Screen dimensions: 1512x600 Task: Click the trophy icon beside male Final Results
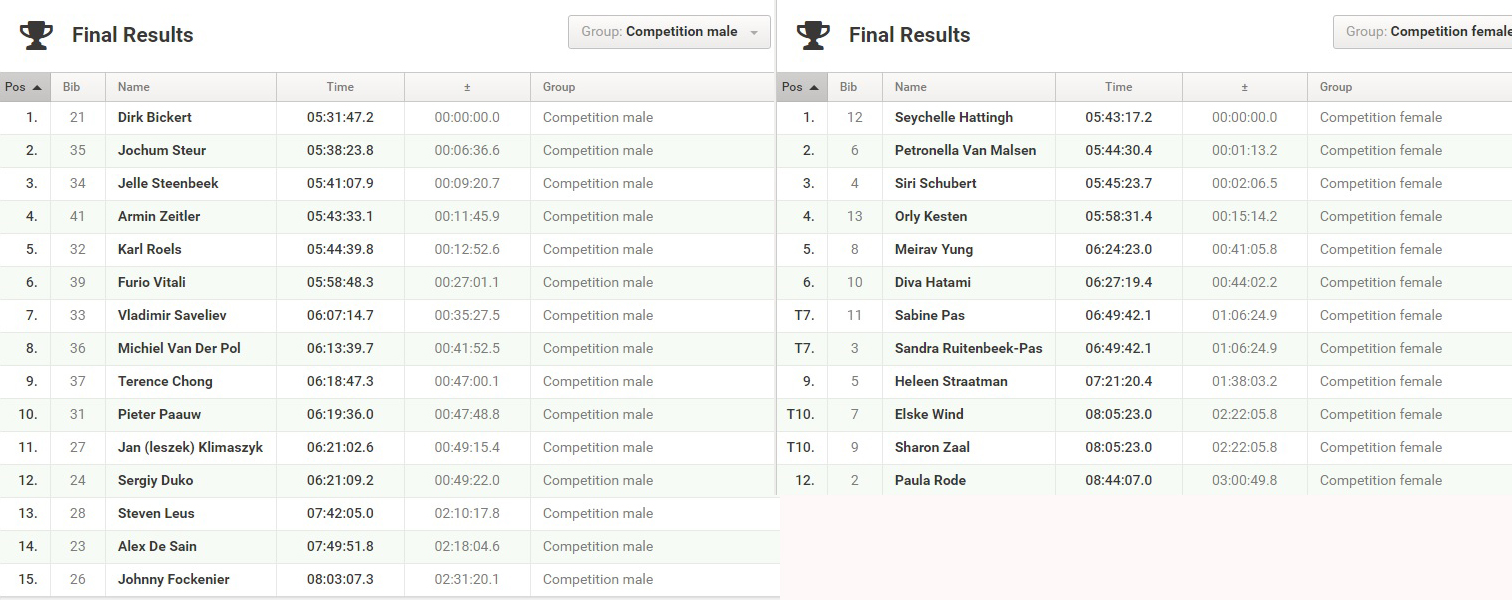[36, 35]
